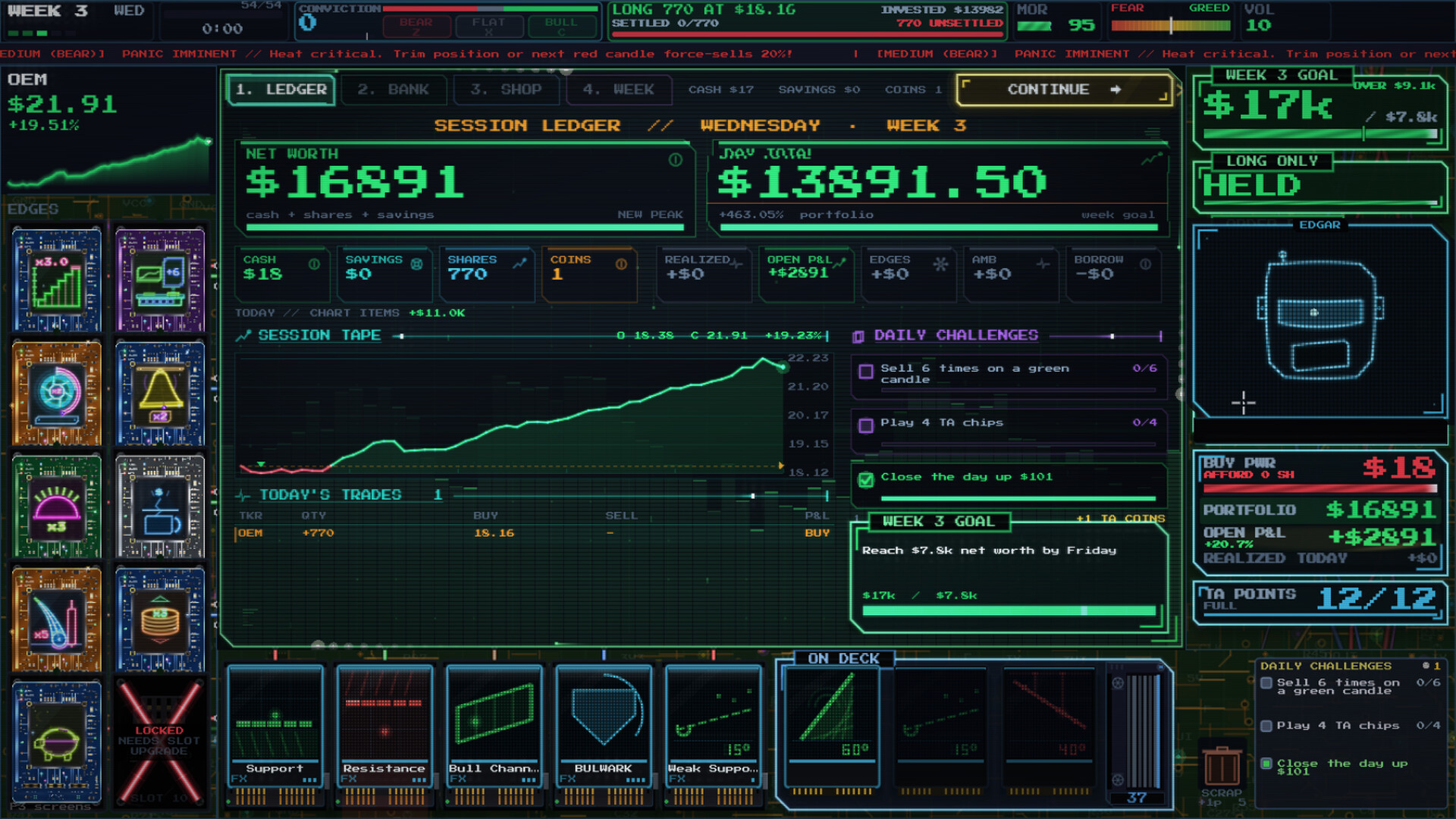Click the coin icon in Coins tile
Viewport: 1456px width, 819px height.
tap(621, 264)
